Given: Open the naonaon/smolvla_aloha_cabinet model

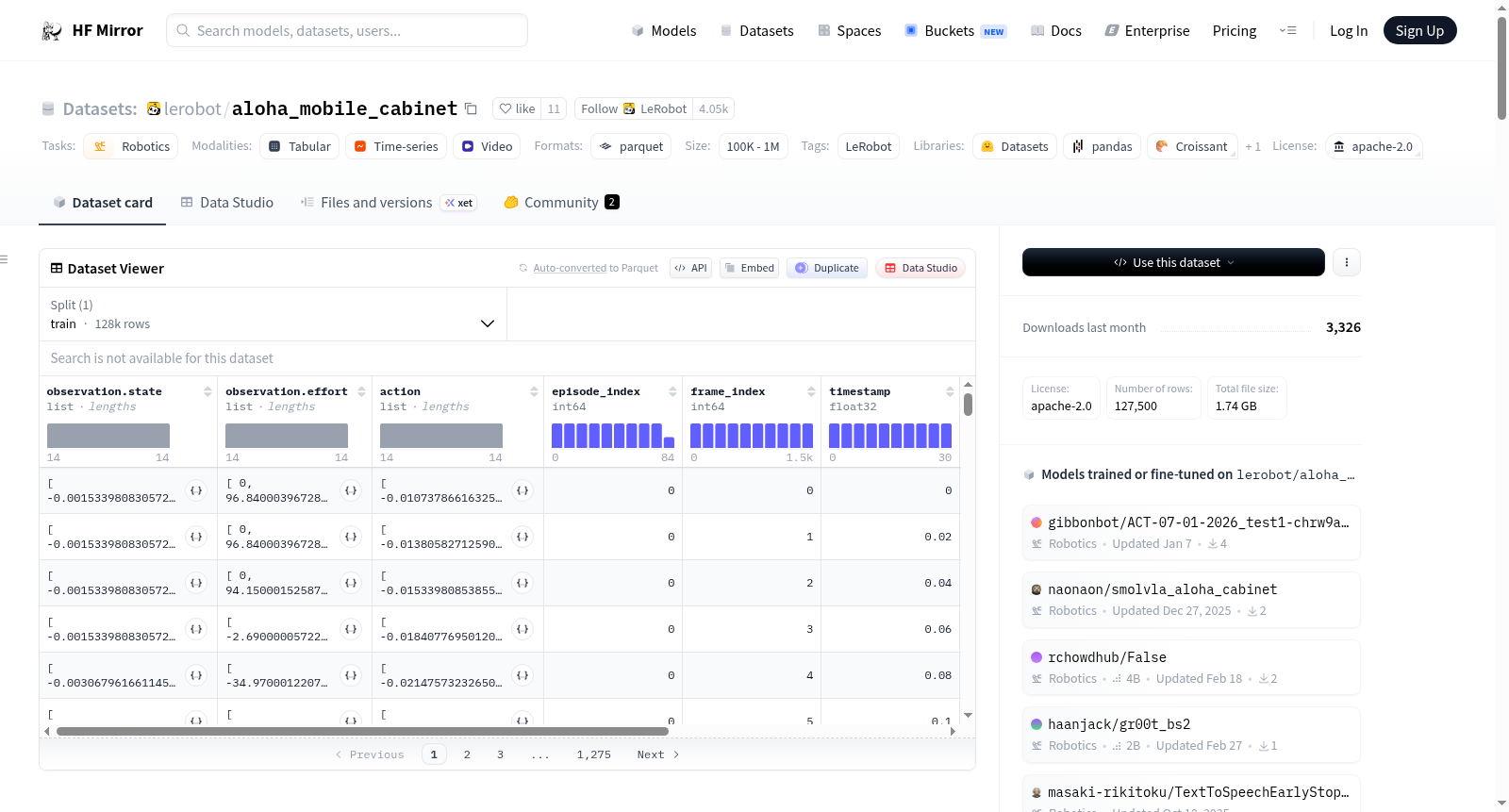Looking at the screenshot, I should coord(1191,599).
